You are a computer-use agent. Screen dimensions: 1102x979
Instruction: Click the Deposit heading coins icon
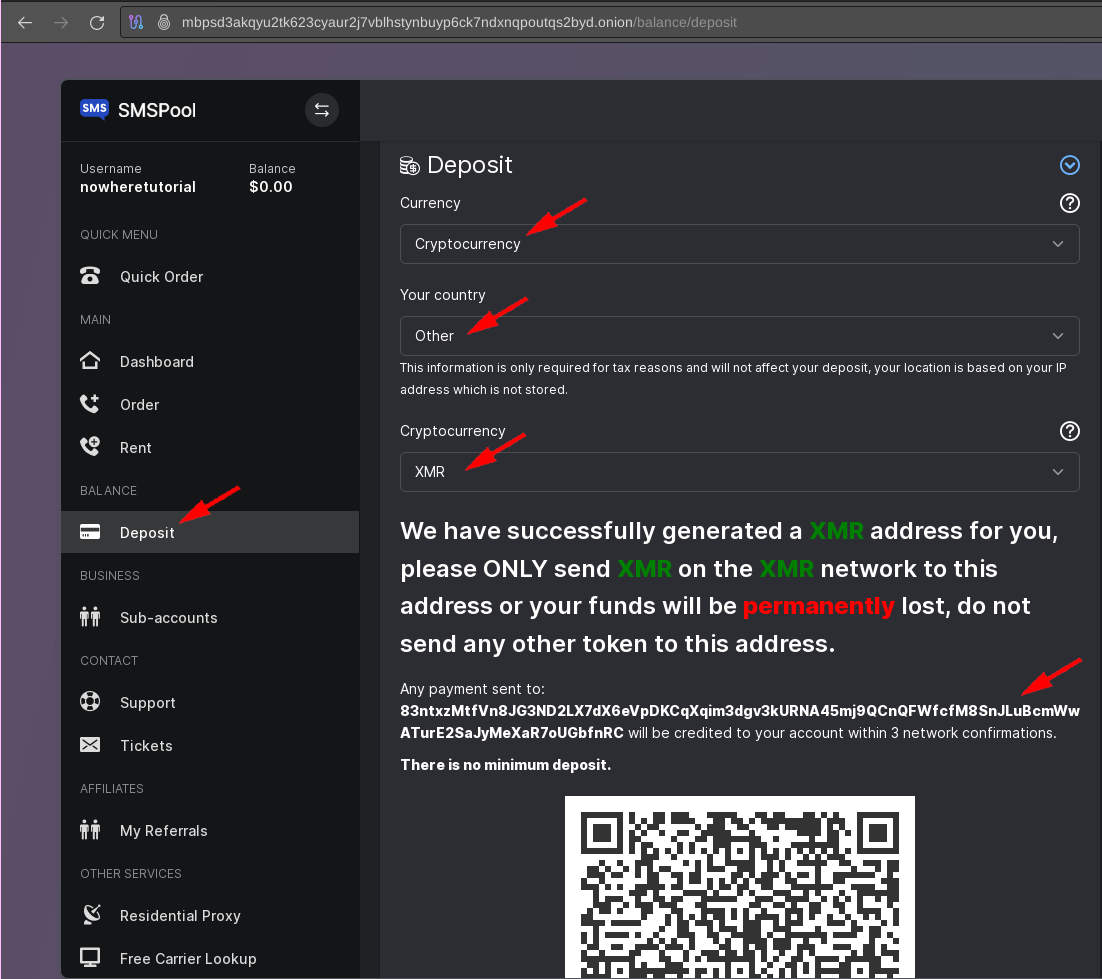pyautogui.click(x=410, y=166)
